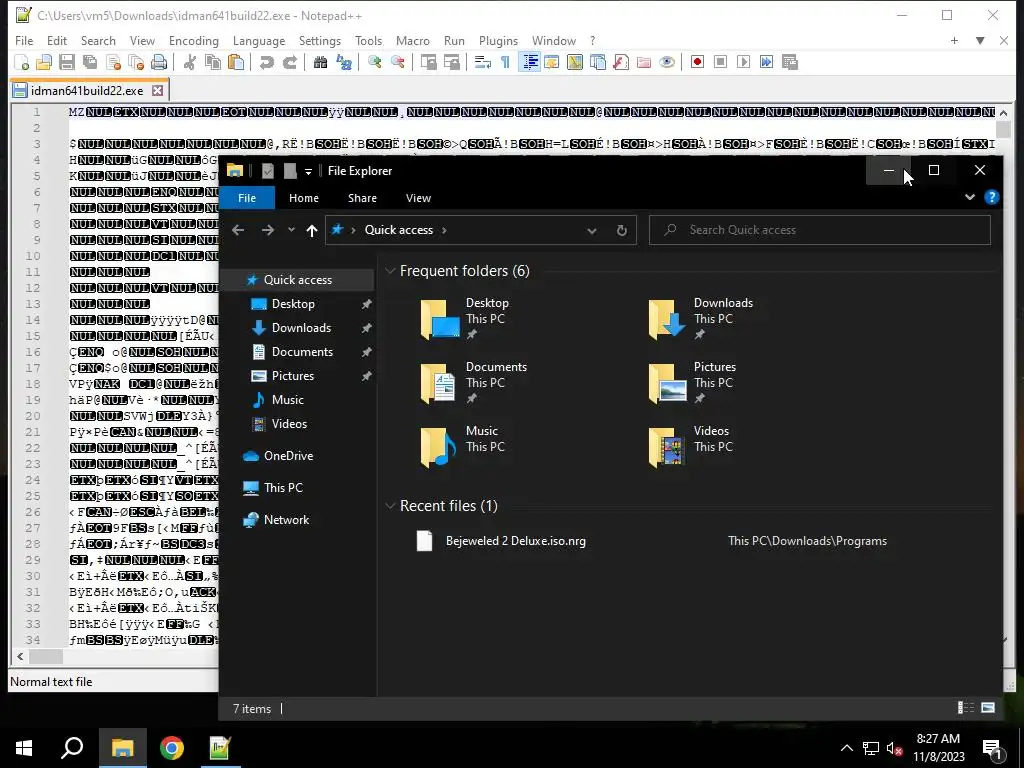Click Save All icon in Notepad++ toolbar

(89, 62)
